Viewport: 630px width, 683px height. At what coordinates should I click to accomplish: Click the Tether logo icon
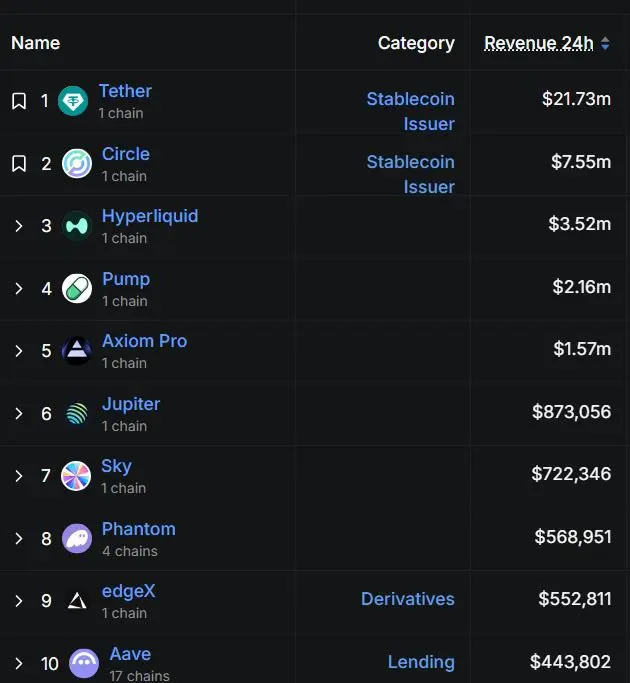(x=73, y=101)
